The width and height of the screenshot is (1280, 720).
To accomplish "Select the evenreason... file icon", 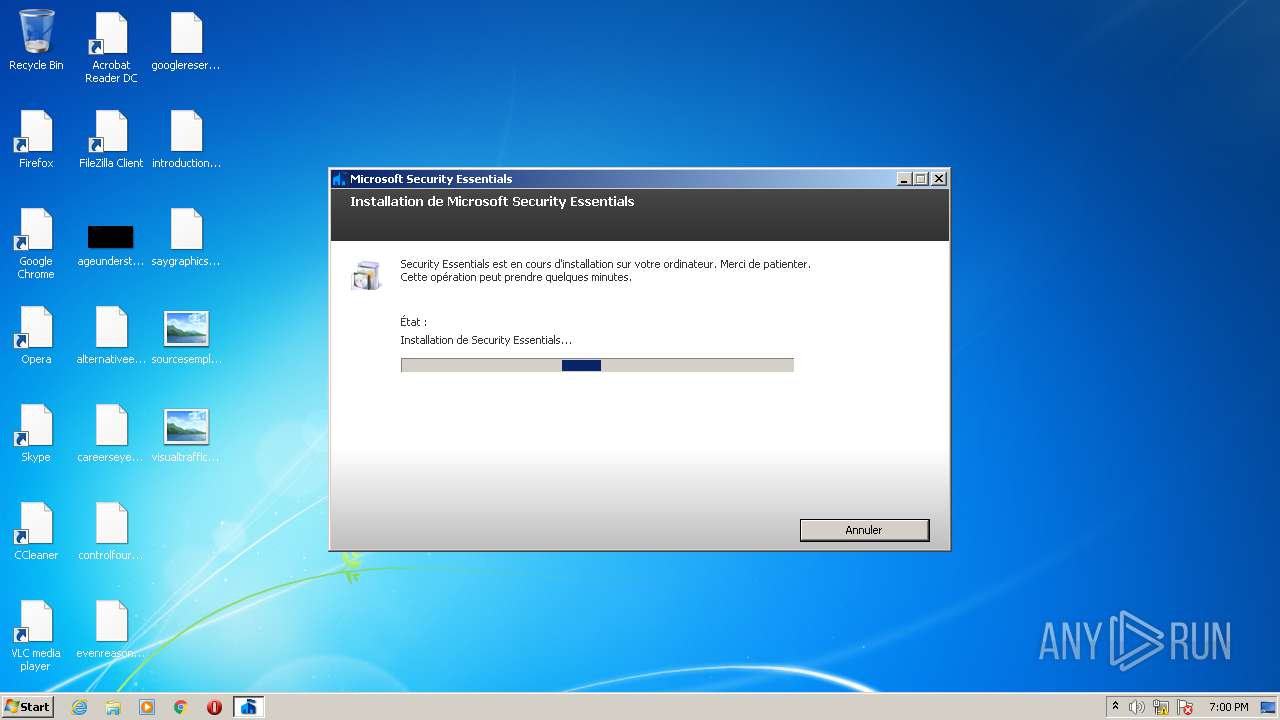I will click(111, 629).
